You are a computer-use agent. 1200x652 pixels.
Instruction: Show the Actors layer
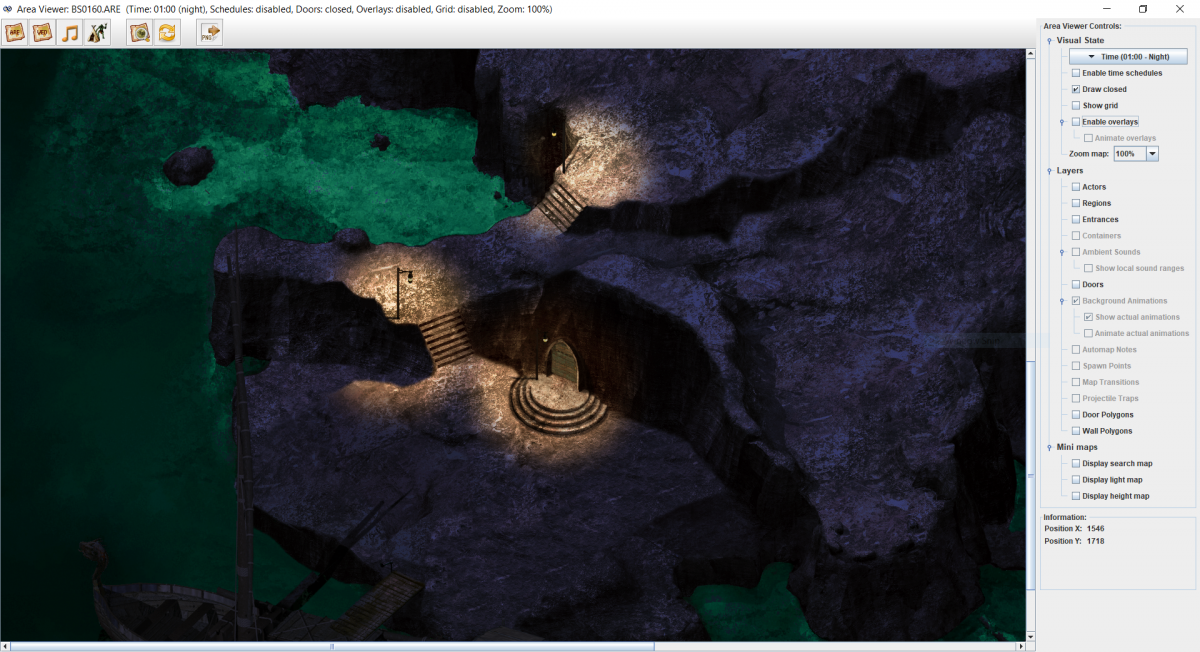(x=1076, y=187)
